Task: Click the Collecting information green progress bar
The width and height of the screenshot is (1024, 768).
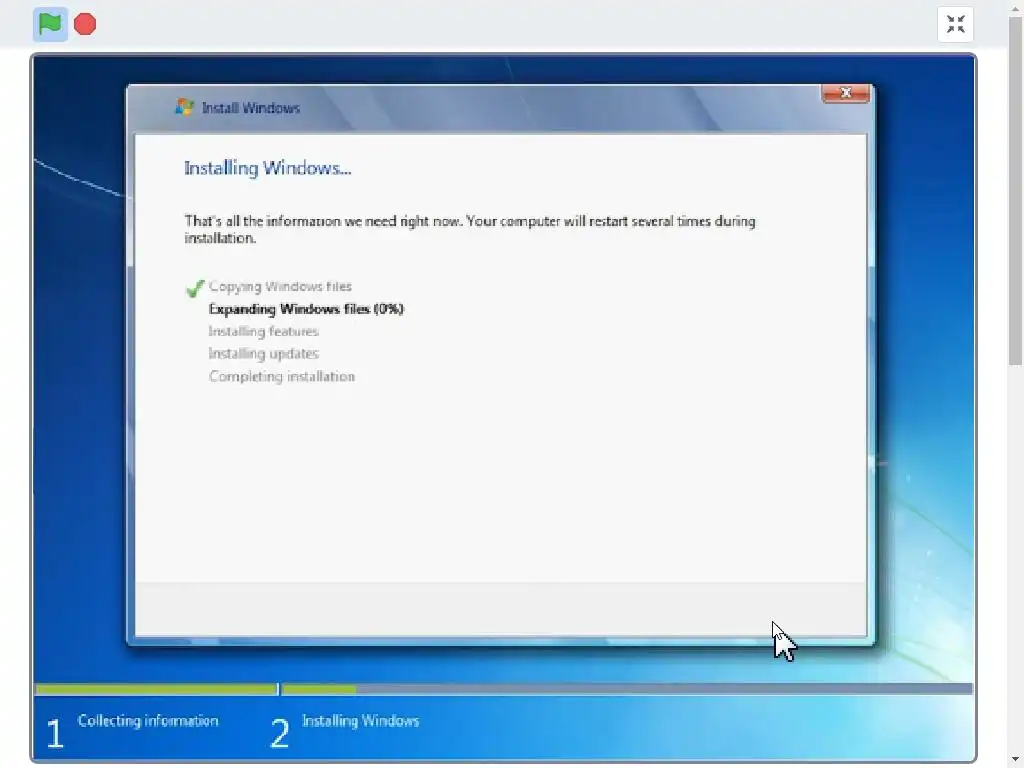Action: coord(156,689)
